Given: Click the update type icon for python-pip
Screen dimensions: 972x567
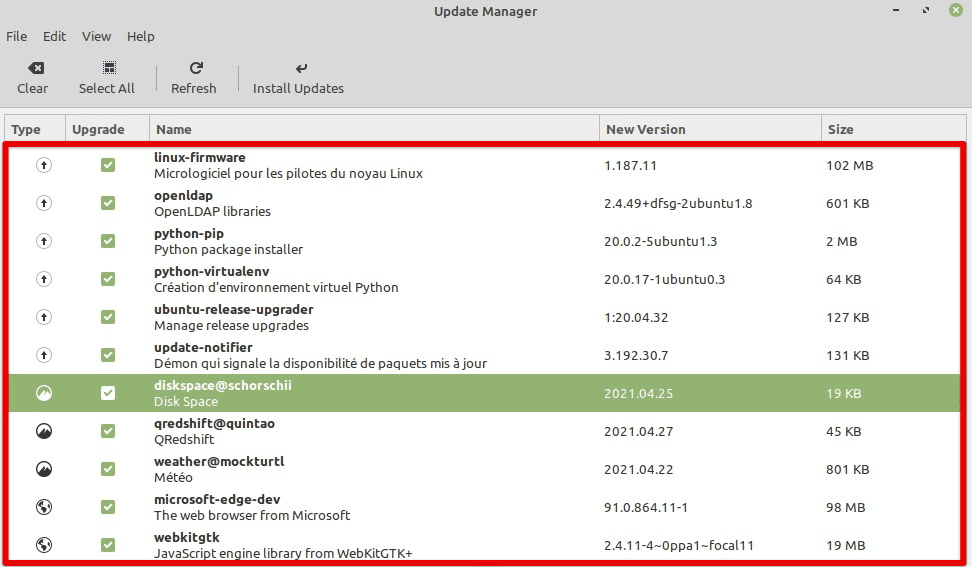Looking at the screenshot, I should click(43, 241).
